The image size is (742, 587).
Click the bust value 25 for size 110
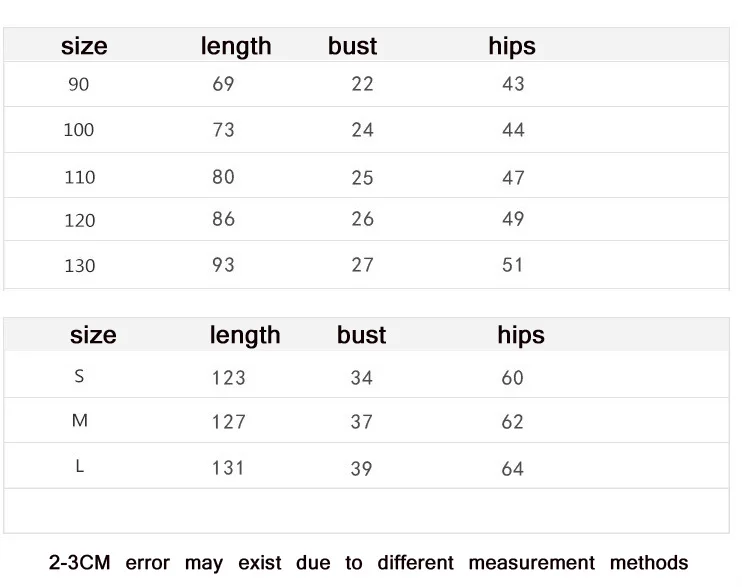click(362, 178)
